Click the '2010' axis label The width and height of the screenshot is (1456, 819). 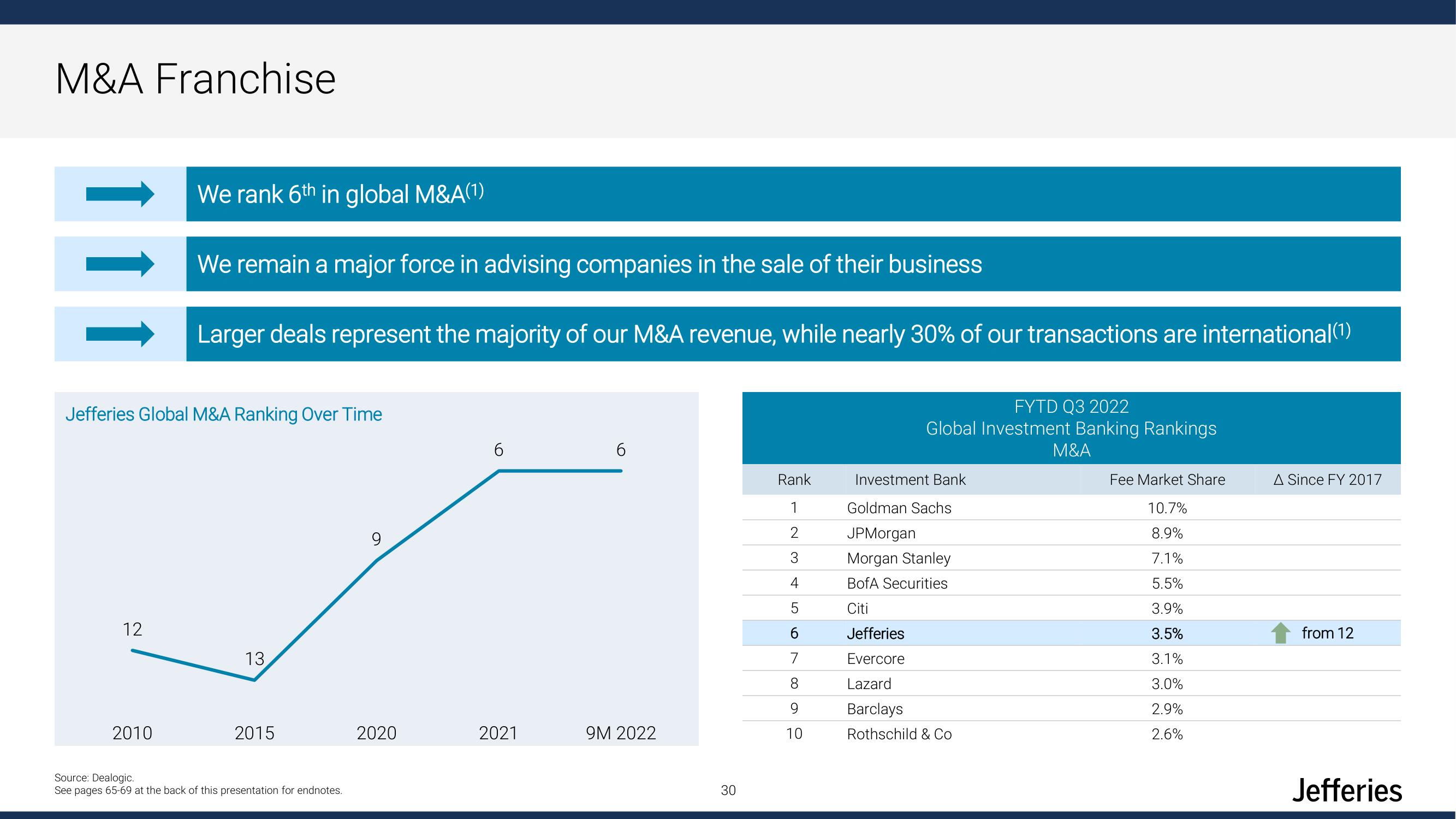(132, 733)
